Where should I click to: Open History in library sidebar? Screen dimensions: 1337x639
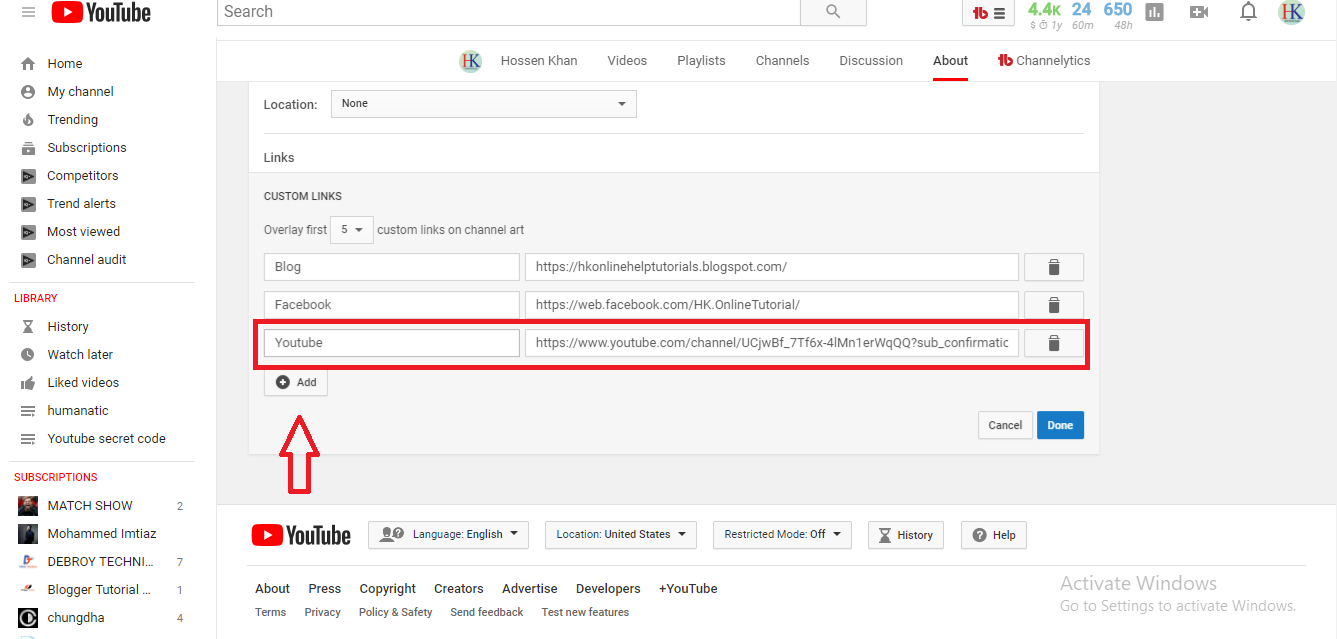point(68,326)
